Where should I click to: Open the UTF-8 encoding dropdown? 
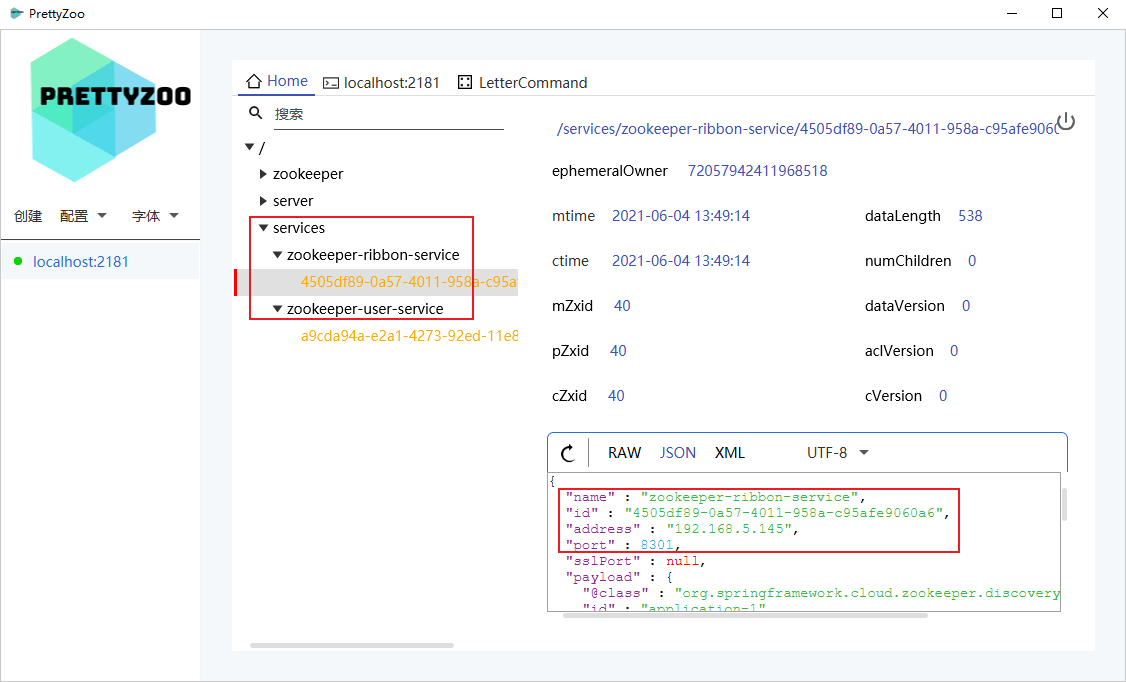(837, 453)
